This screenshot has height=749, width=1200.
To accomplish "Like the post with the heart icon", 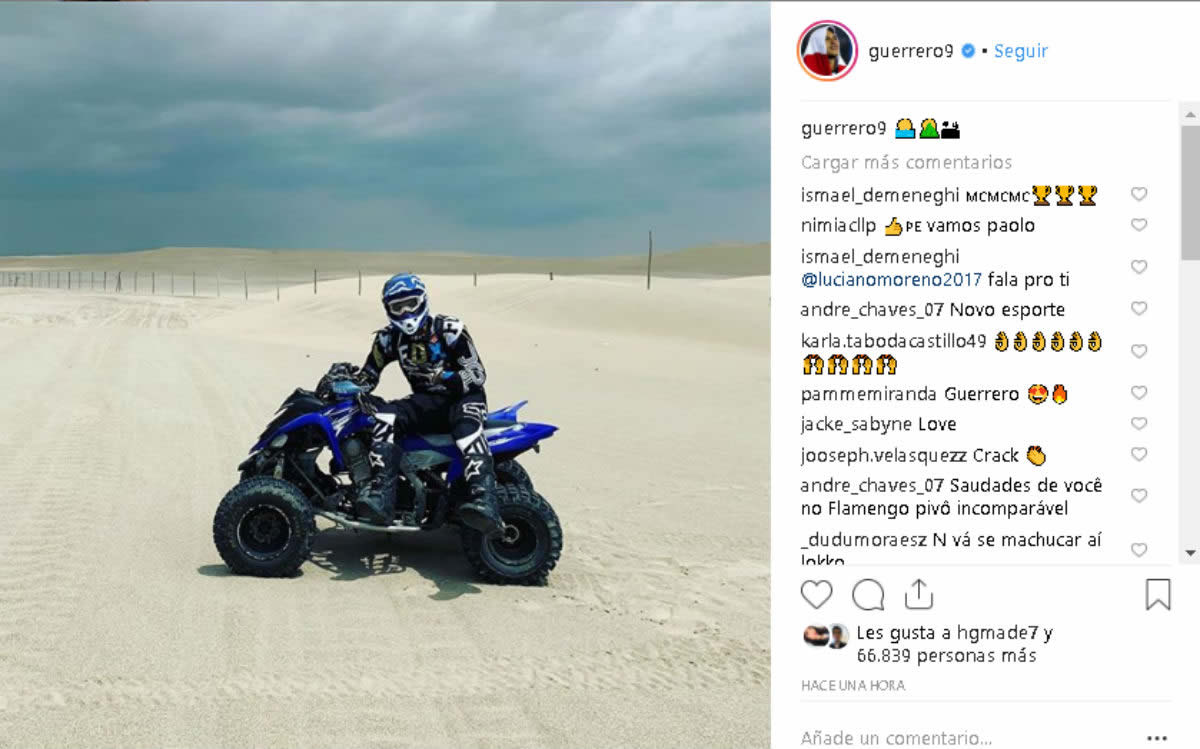I will 816,595.
